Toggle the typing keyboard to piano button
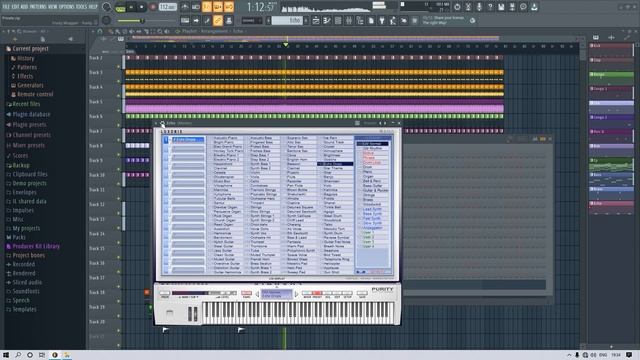 (x=185, y=20)
